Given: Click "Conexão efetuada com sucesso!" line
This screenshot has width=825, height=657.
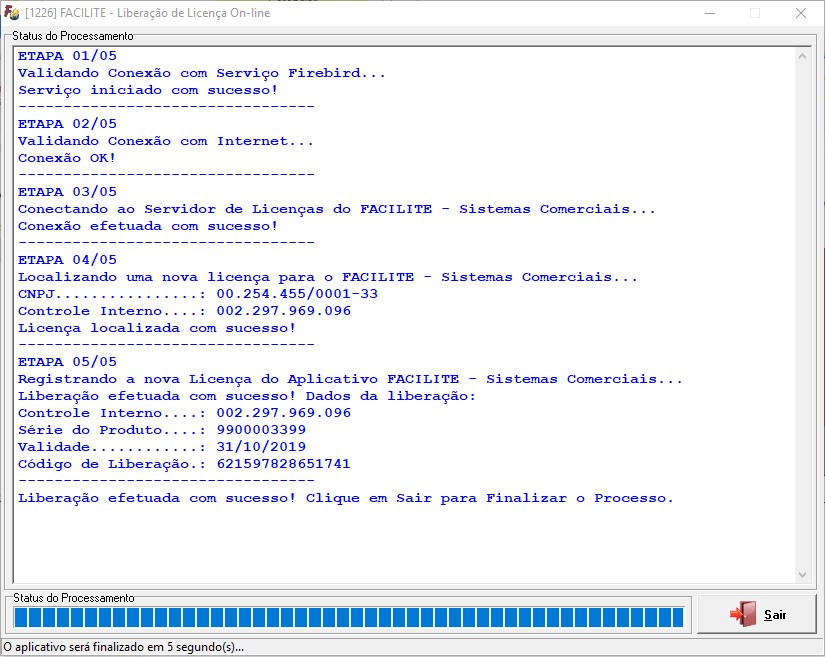Looking at the screenshot, I should coord(148,226).
